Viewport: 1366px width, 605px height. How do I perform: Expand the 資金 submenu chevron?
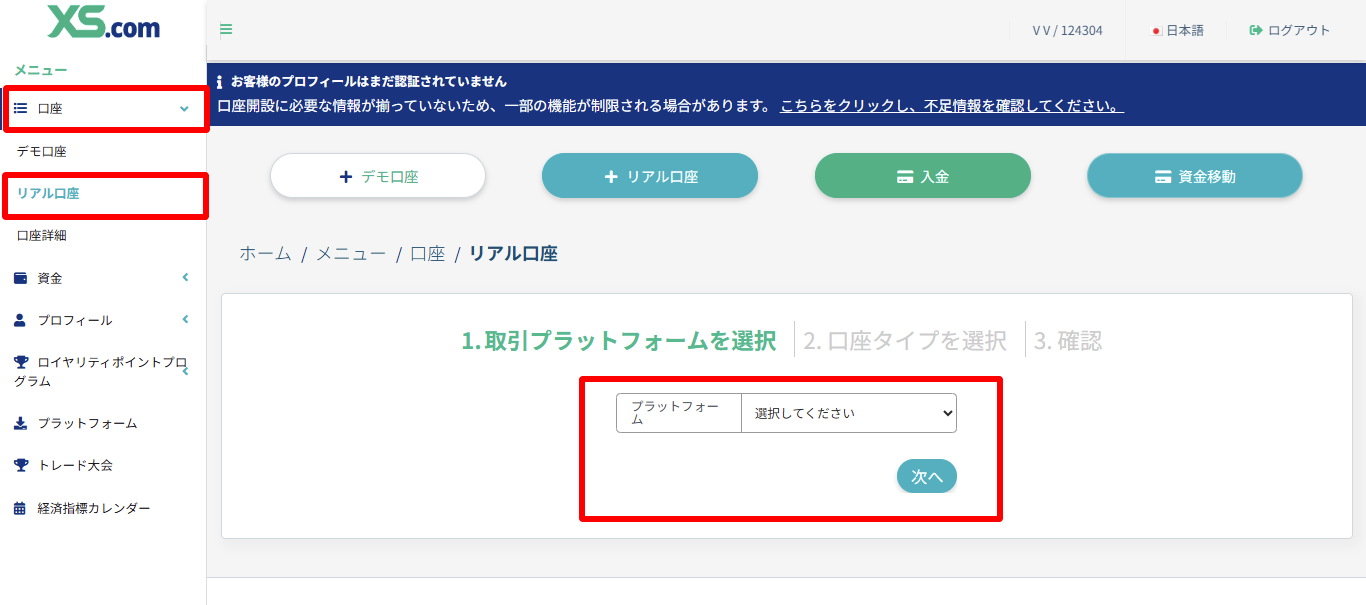(x=184, y=277)
